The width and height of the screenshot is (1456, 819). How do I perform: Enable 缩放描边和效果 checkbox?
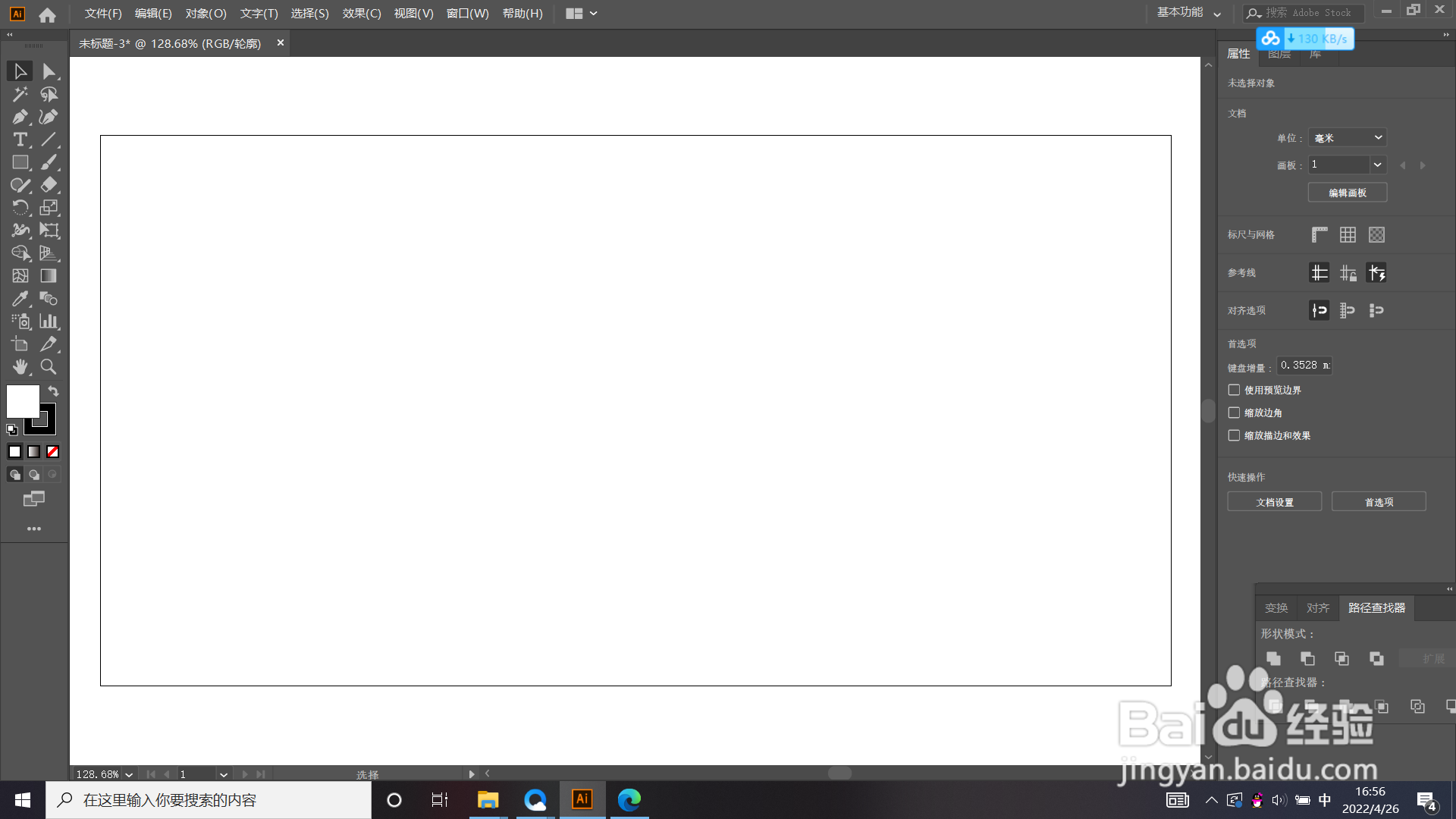click(1235, 435)
